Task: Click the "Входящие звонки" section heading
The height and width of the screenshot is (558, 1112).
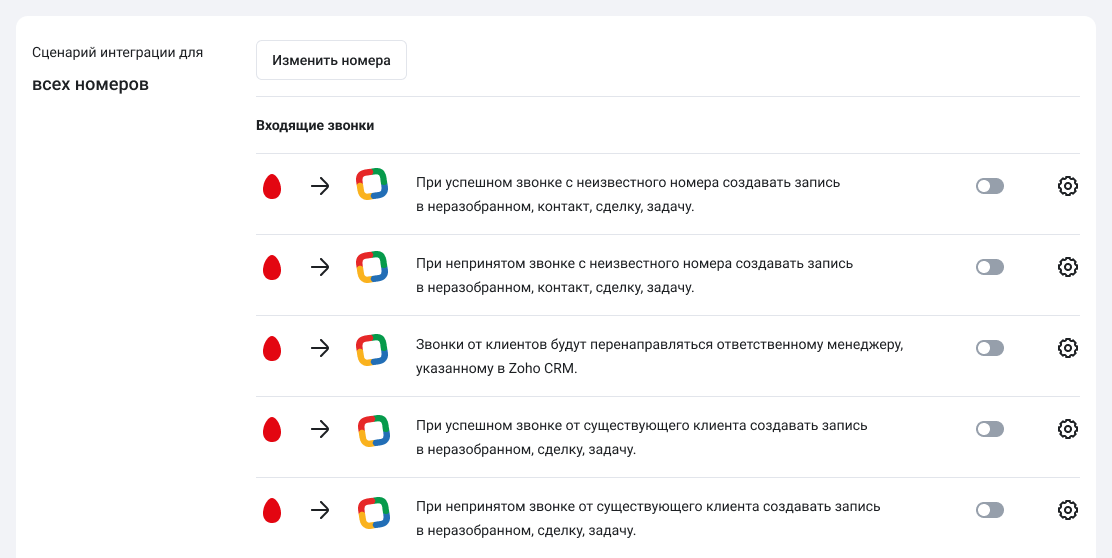Action: tap(315, 126)
